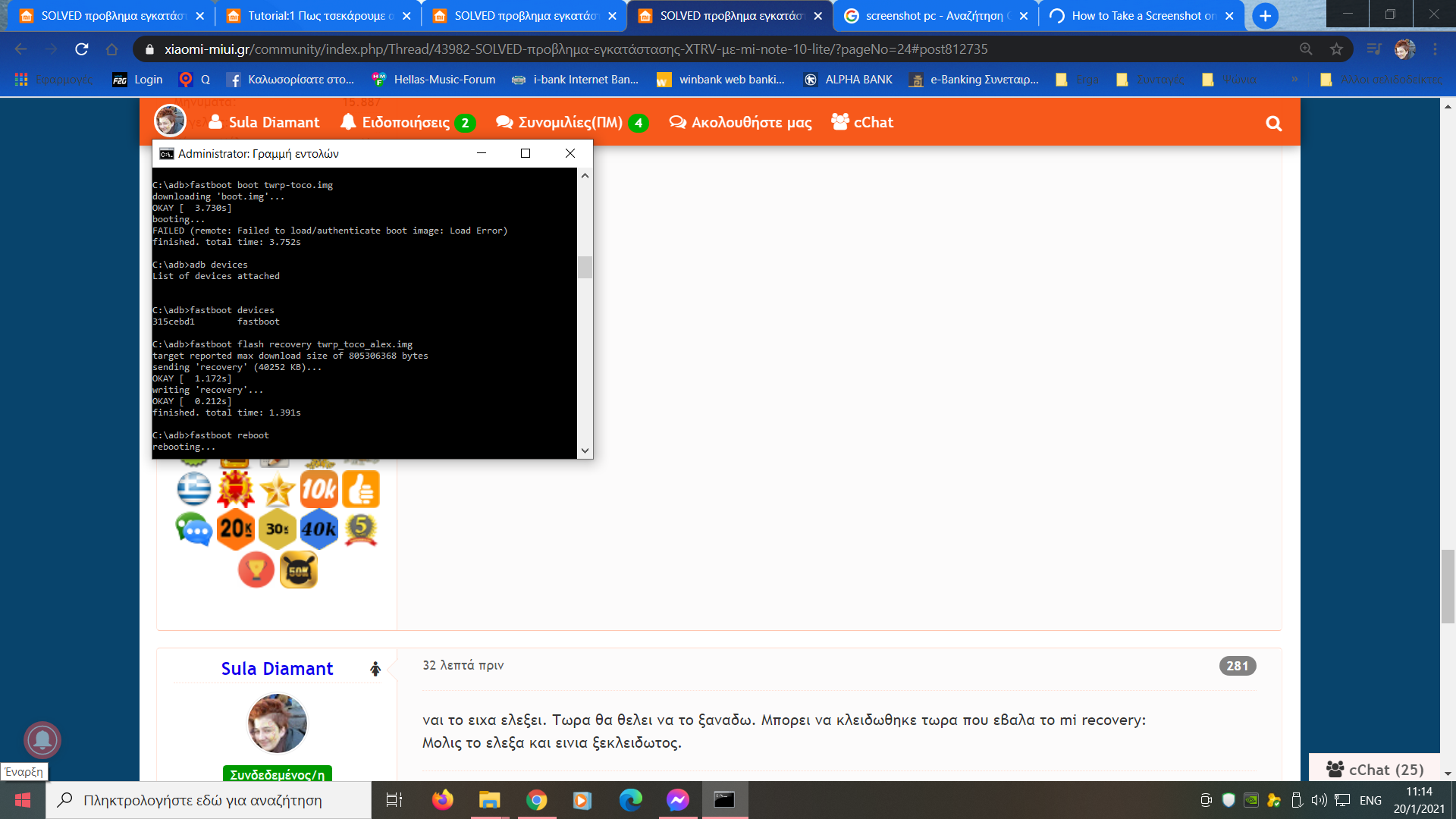Switch to Tutorial:1 browser tab
Viewport: 1456px width, 819px height.
pos(318,16)
